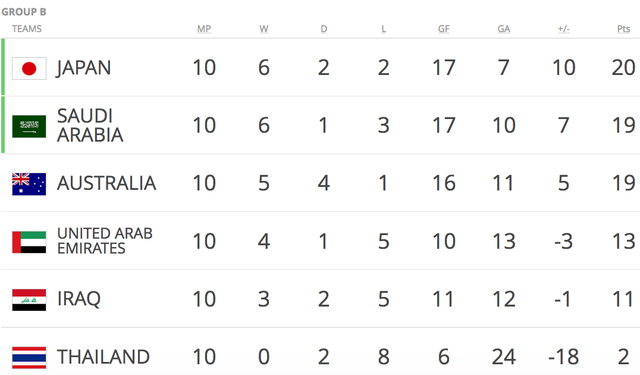This screenshot has width=640, height=375.
Task: Click the Iraq flag icon
Action: [x=29, y=300]
